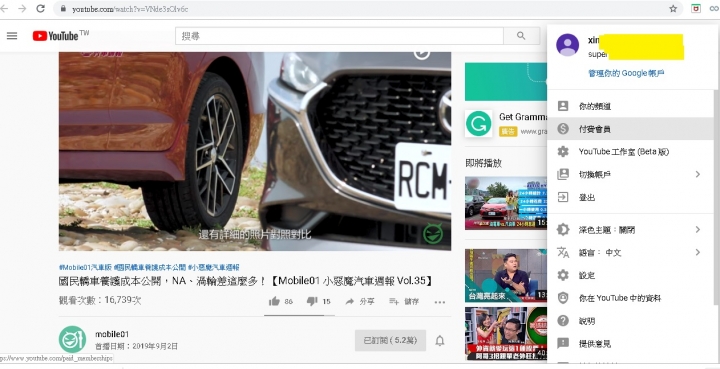The image size is (720, 369).
Task: Open 你在 YouTube 中的資料
Action: point(631,298)
